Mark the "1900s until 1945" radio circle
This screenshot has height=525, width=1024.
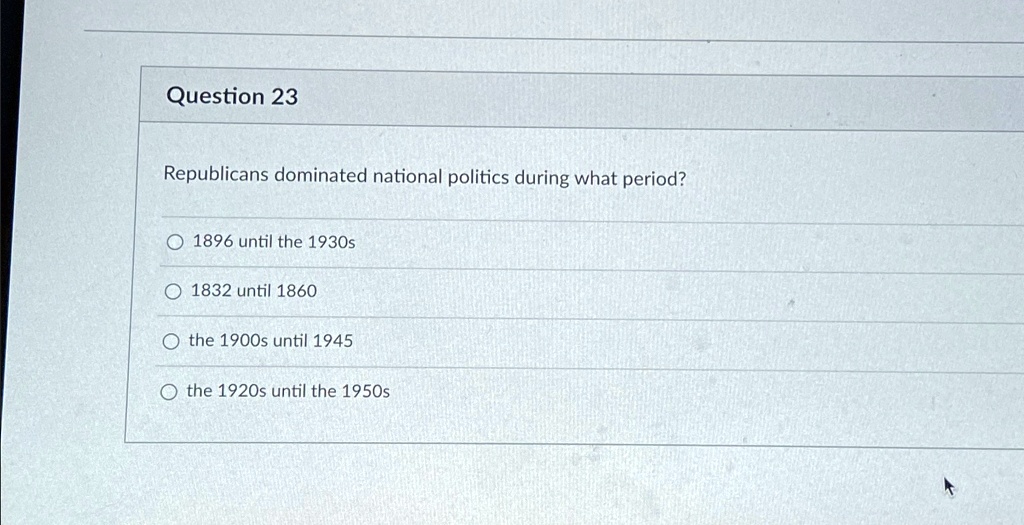coord(170,342)
